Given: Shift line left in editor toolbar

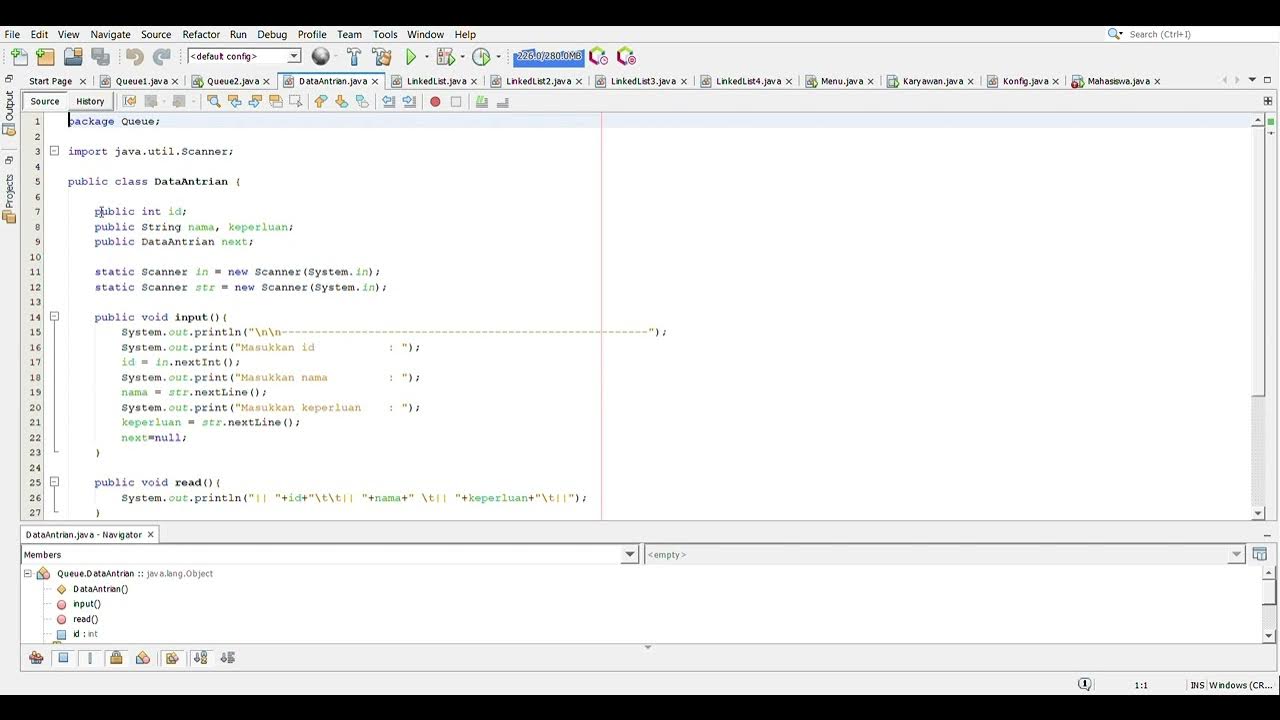Looking at the screenshot, I should pos(389,101).
